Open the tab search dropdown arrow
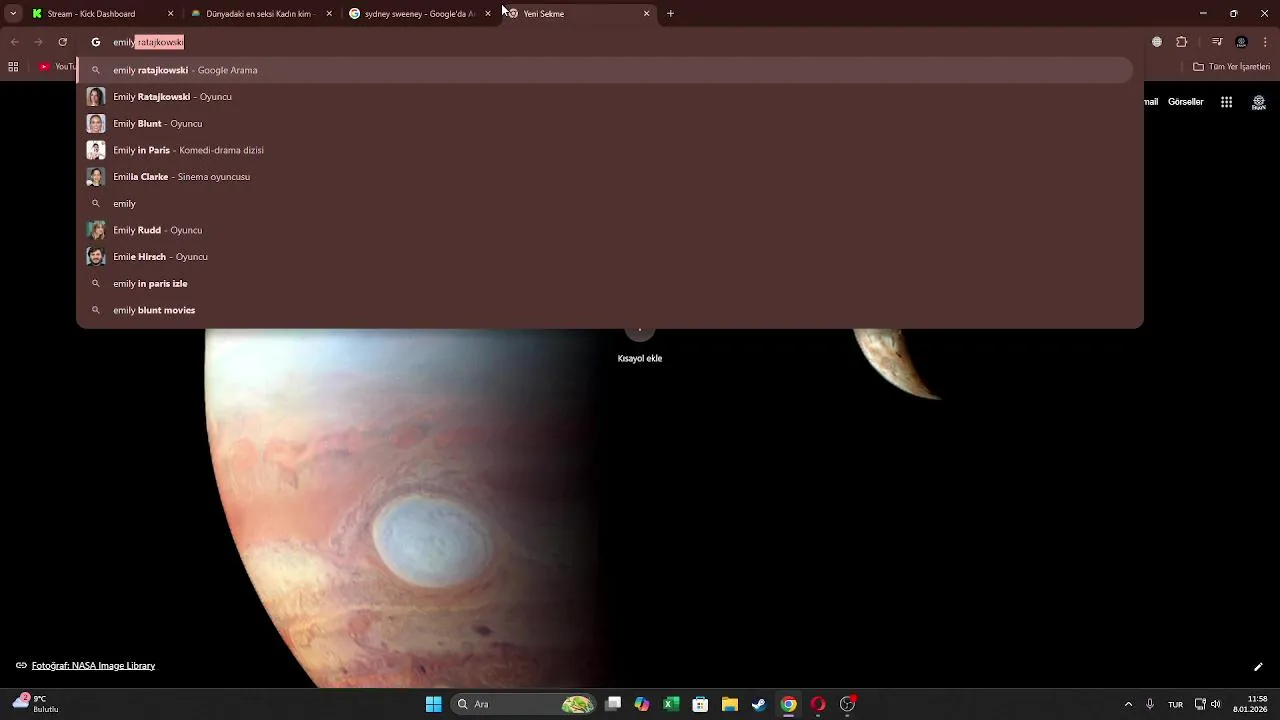The image size is (1280, 720). (13, 14)
